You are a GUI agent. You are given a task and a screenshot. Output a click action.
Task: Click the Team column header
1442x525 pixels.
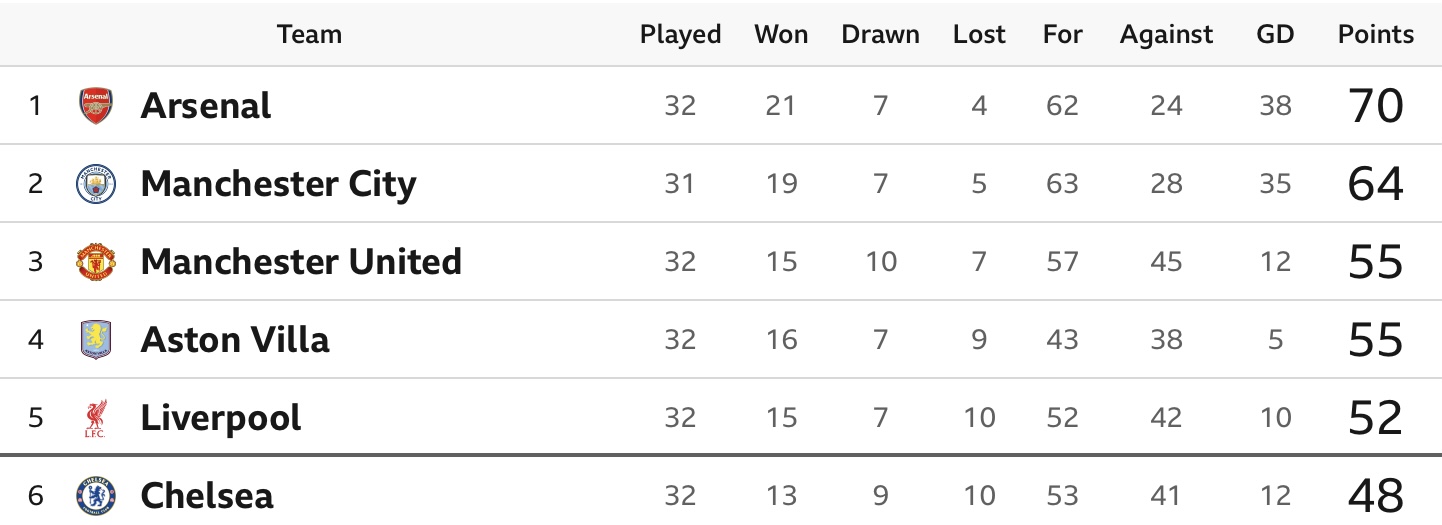point(309,34)
